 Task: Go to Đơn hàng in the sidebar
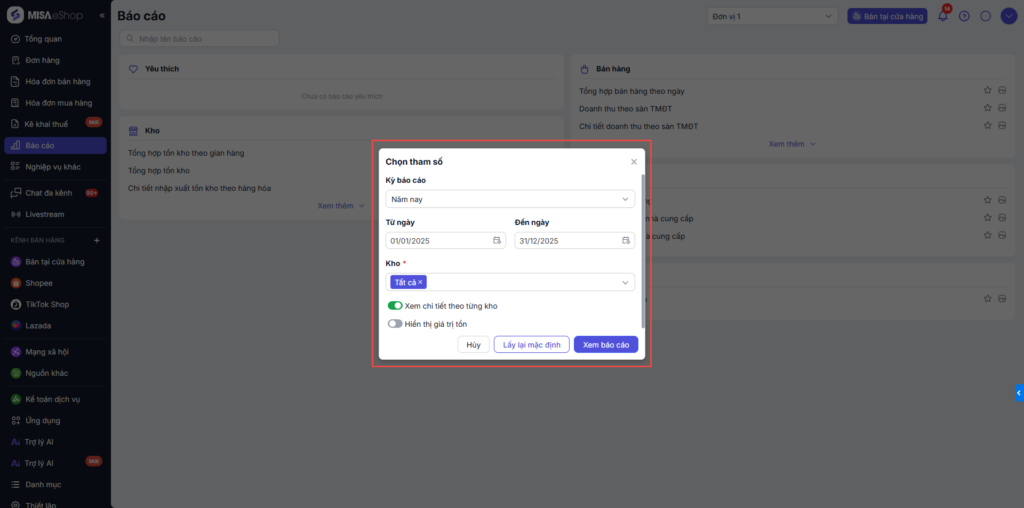[43, 60]
